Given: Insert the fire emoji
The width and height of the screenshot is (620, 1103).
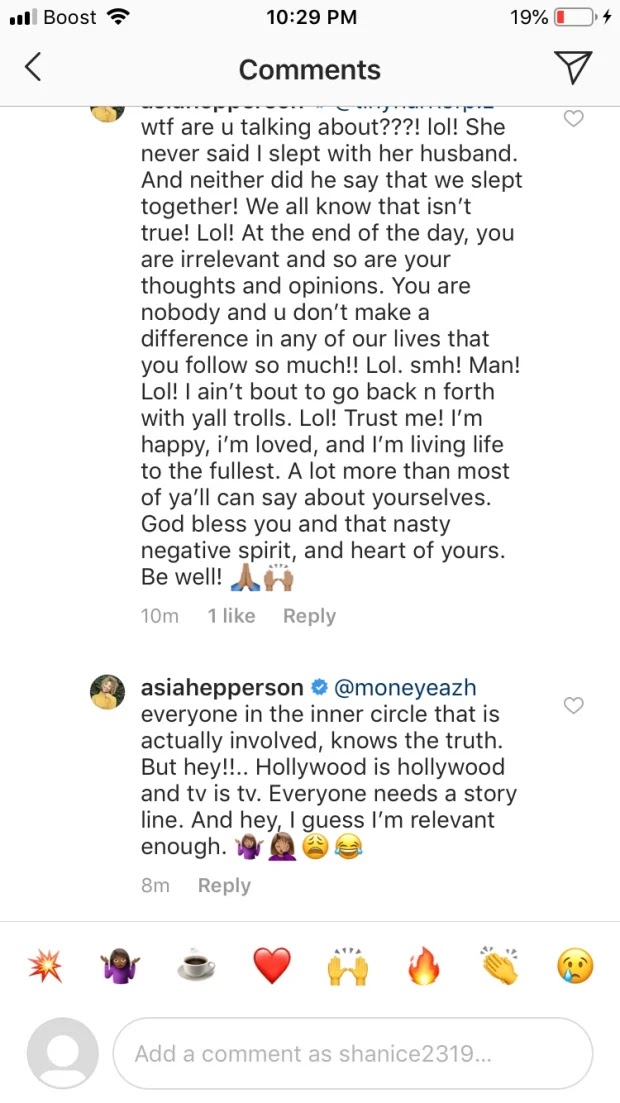Looking at the screenshot, I should coord(423,966).
